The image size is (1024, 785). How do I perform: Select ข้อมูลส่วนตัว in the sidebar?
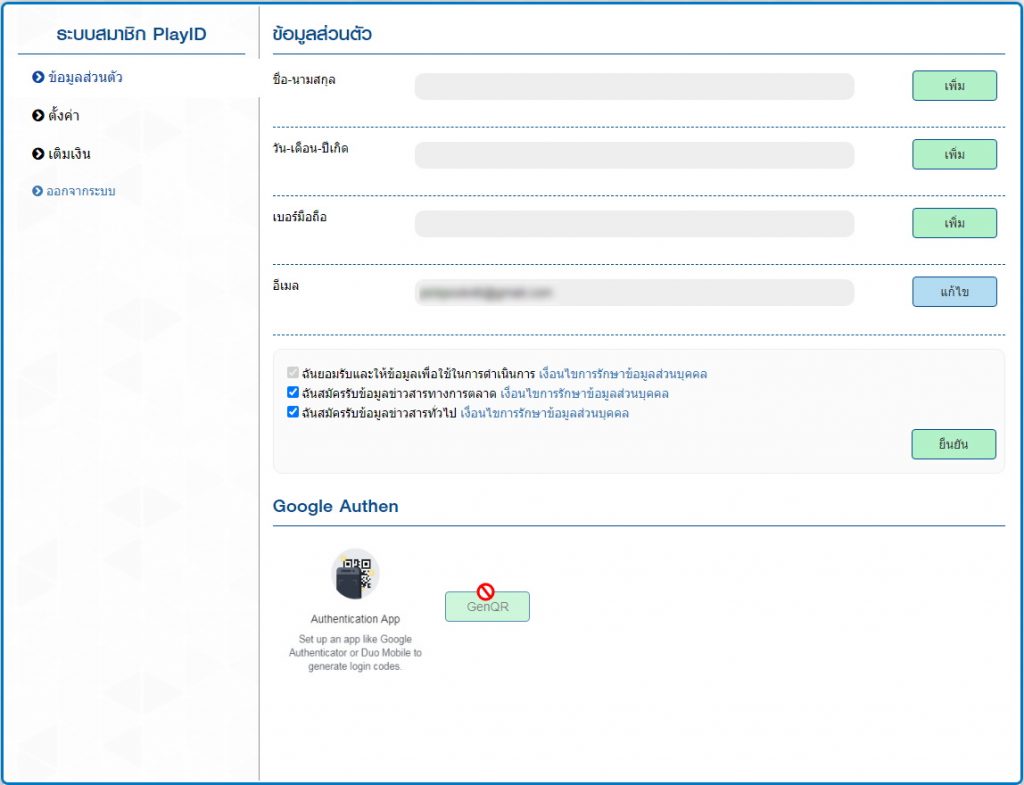click(85, 77)
